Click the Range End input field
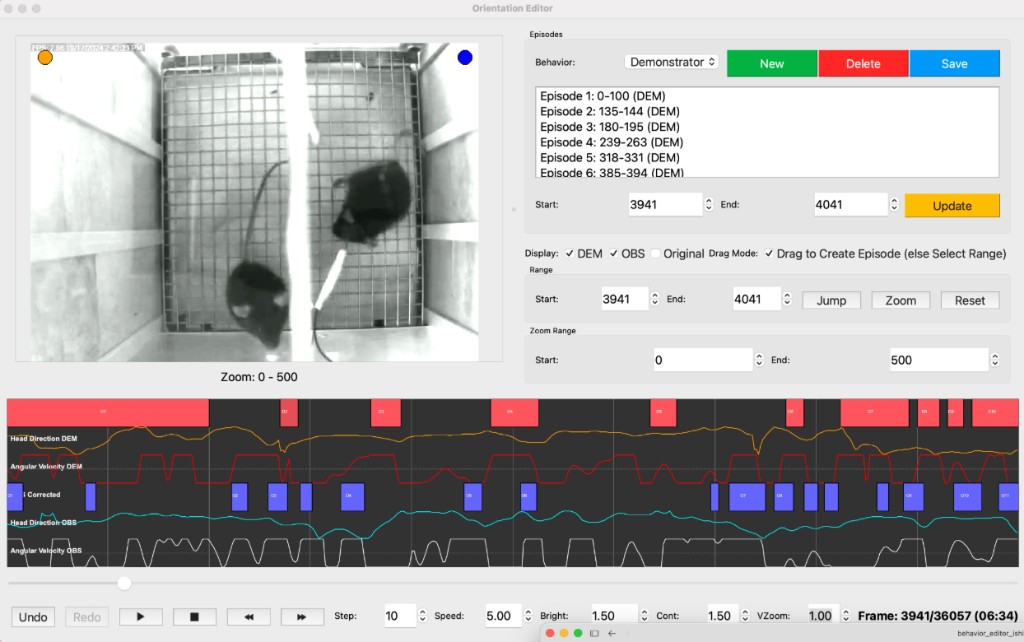Screen dimensions: 1024x642 pos(757,299)
